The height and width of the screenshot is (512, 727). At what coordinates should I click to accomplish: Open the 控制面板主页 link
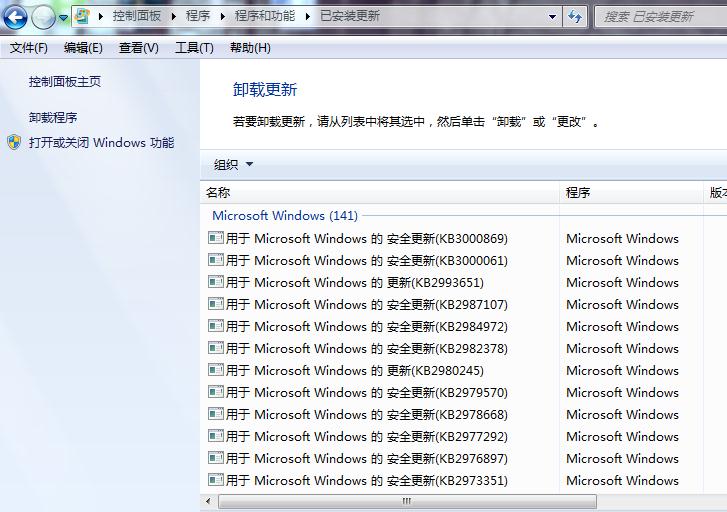tap(65, 82)
